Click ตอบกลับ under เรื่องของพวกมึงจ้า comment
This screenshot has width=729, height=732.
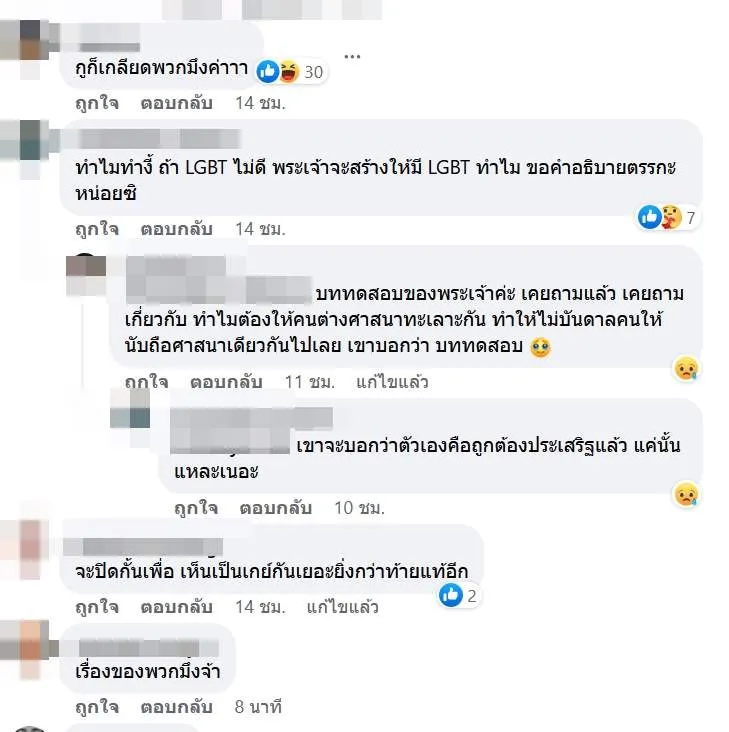click(176, 707)
